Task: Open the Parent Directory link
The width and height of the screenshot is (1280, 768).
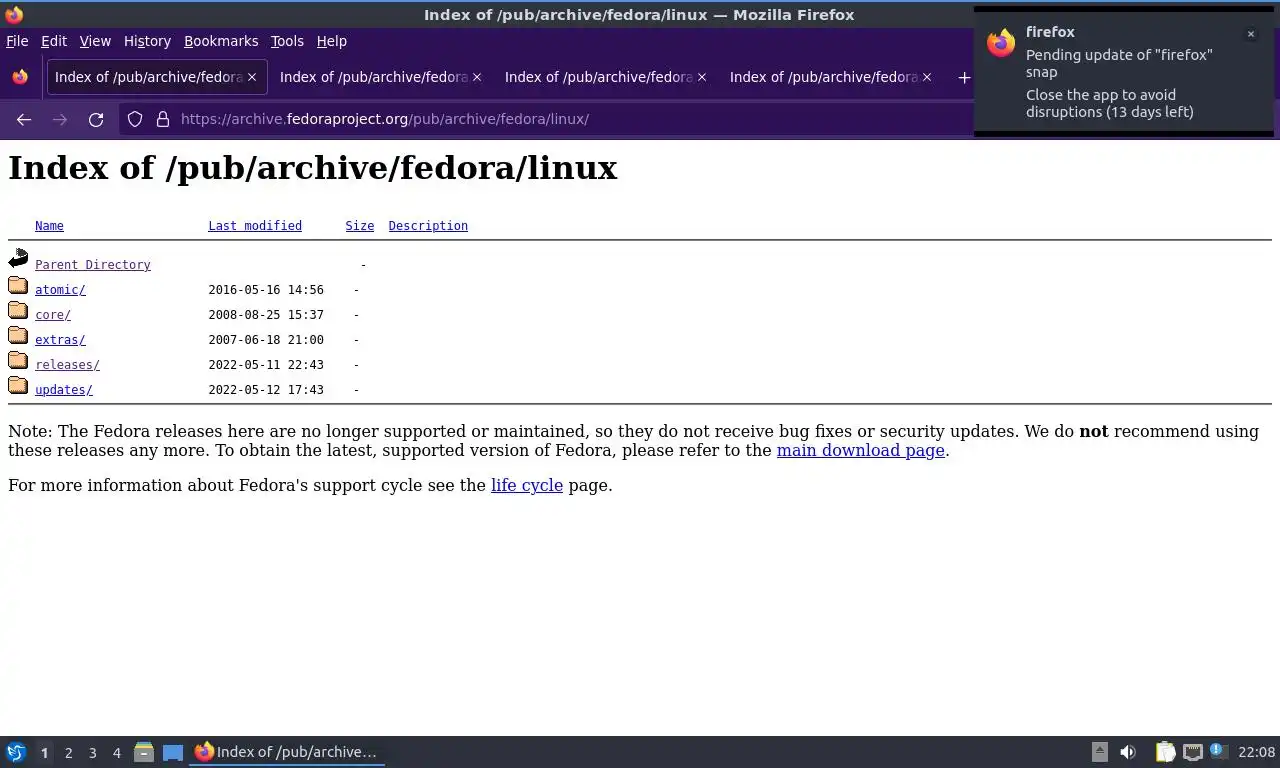Action: [93, 265]
